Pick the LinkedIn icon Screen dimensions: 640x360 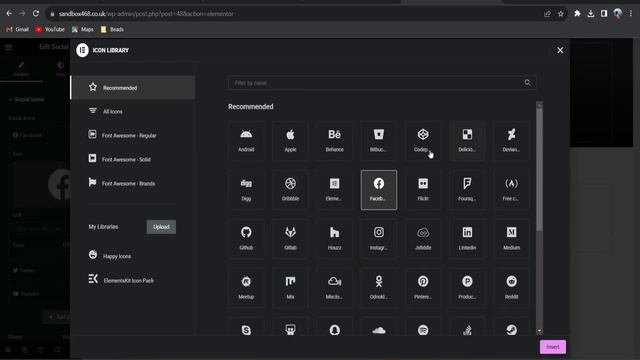tap(467, 239)
